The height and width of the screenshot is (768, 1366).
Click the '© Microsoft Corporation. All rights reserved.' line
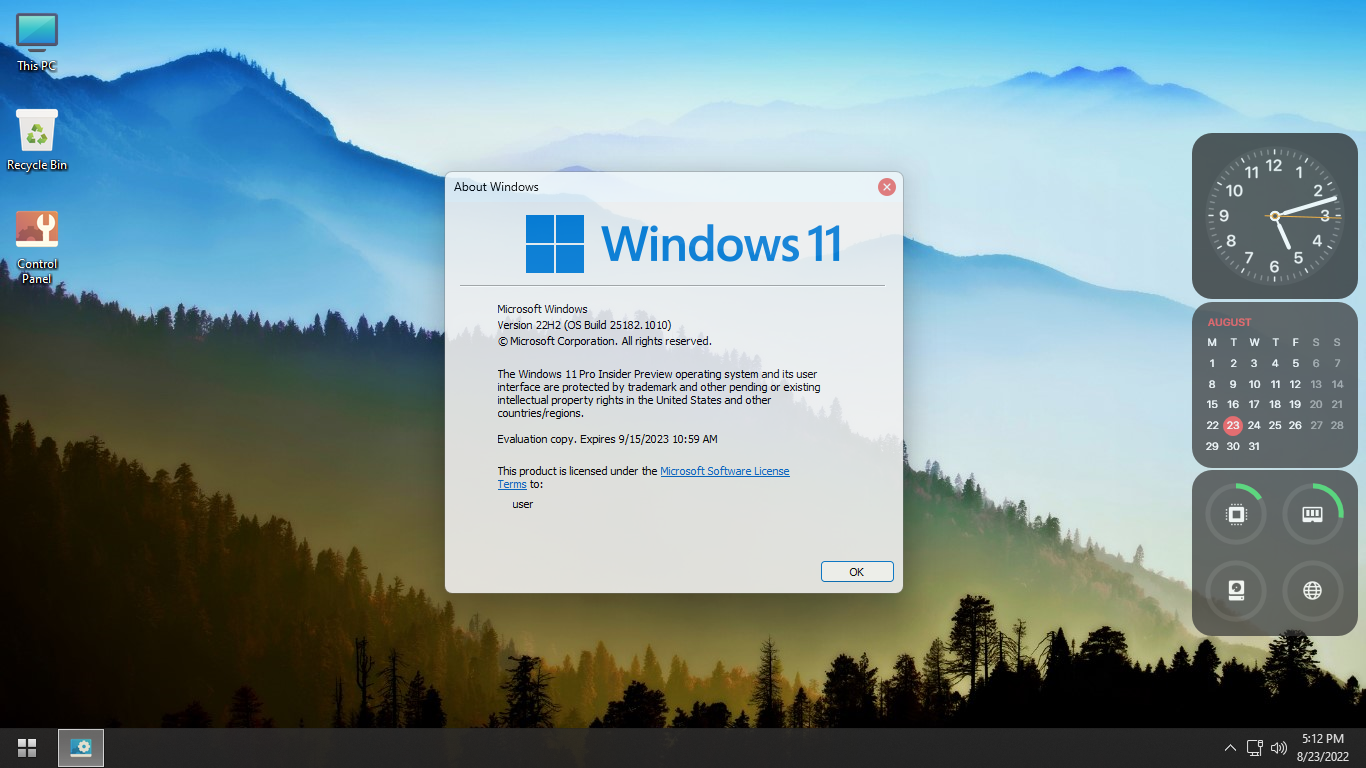coord(605,341)
